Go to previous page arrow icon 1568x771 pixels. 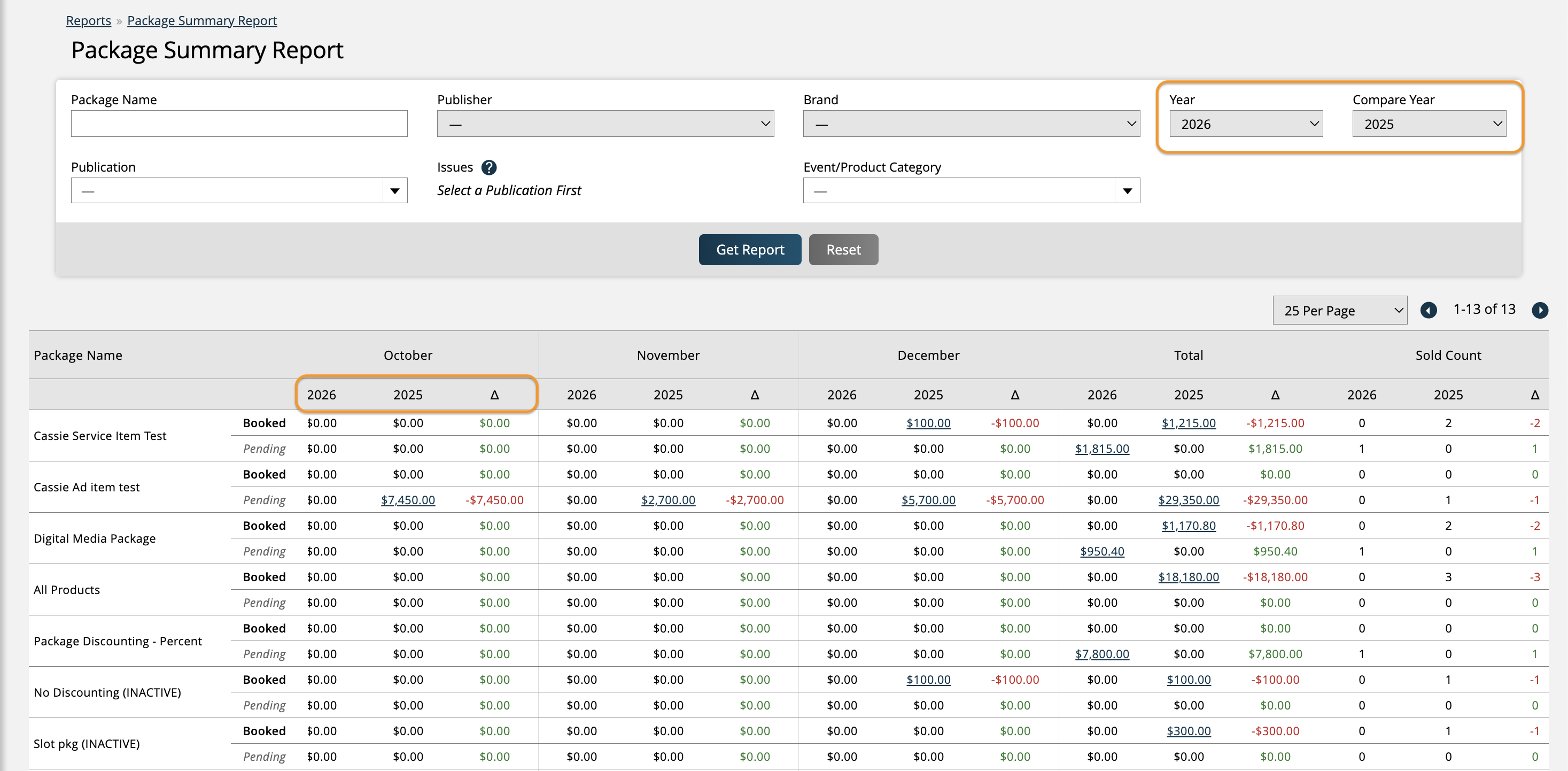coord(1429,311)
